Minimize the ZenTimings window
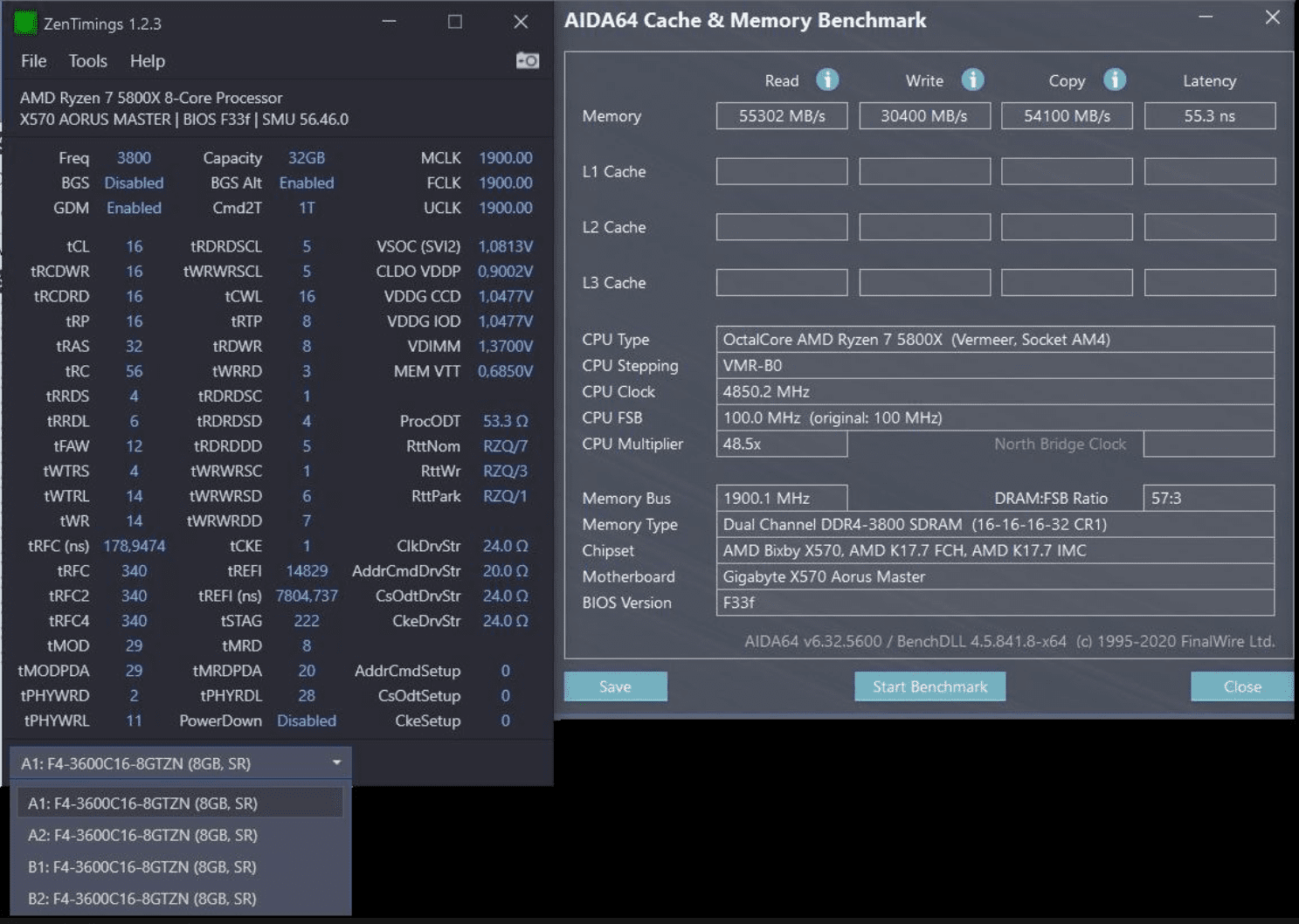This screenshot has width=1299, height=924. [390, 21]
